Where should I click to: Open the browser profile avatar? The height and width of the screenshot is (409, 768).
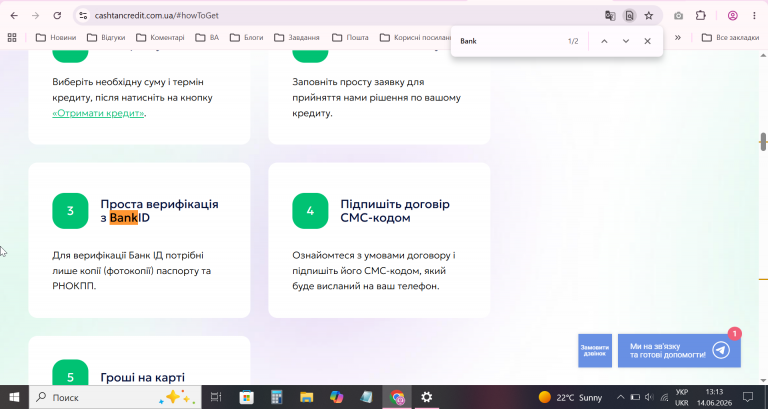[x=732, y=16]
